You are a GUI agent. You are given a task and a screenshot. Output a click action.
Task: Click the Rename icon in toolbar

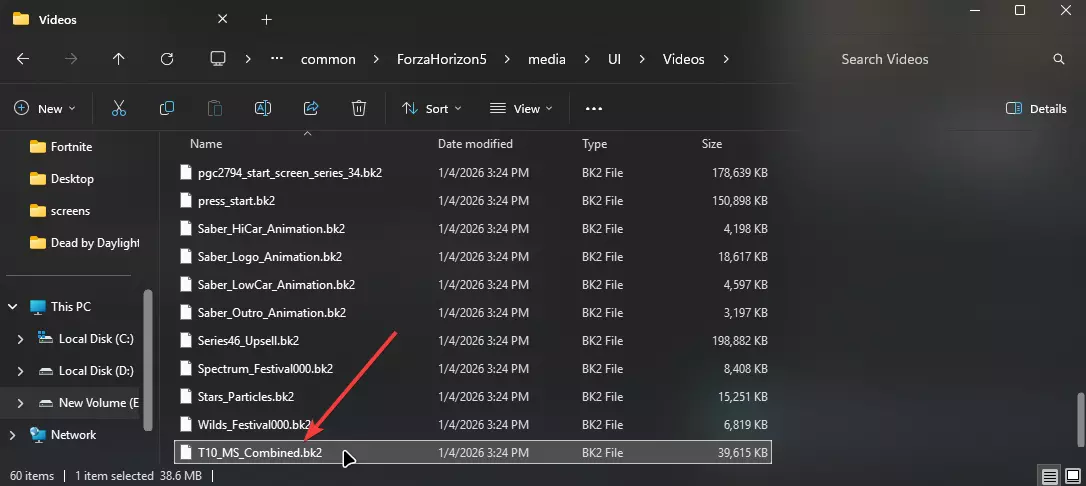262,108
